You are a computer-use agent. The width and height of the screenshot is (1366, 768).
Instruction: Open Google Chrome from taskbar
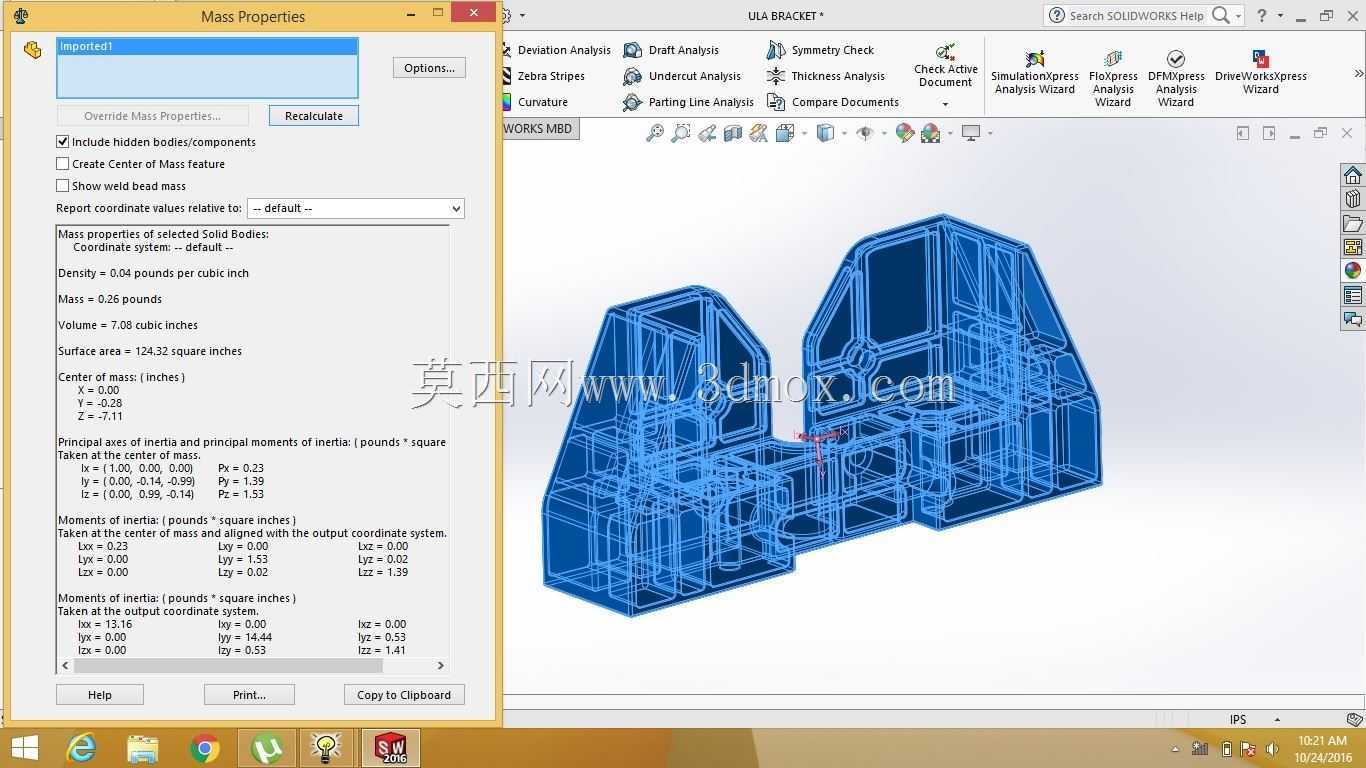click(205, 748)
